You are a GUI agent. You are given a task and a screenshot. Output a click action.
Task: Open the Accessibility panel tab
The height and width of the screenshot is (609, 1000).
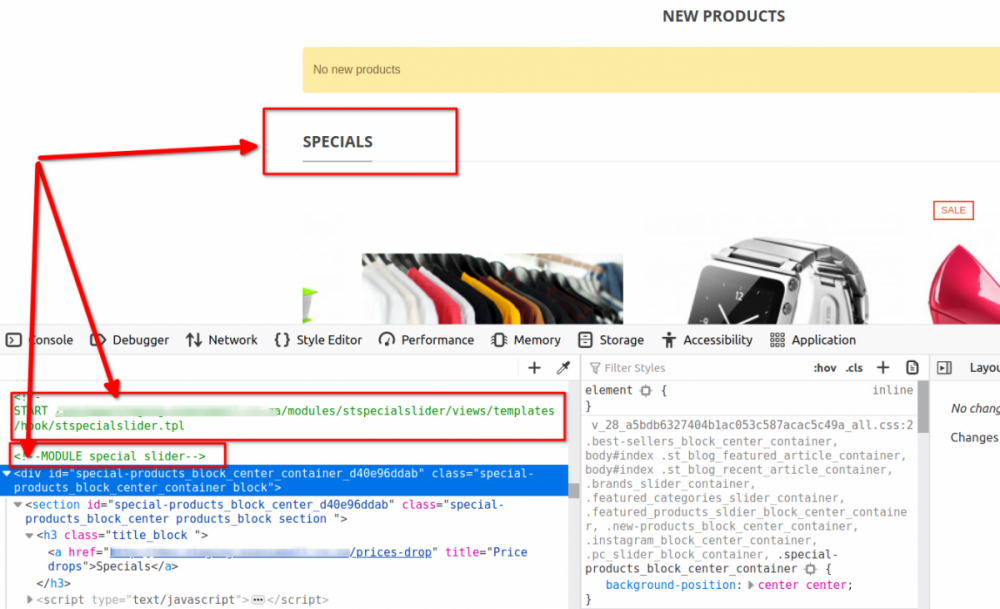[717, 340]
